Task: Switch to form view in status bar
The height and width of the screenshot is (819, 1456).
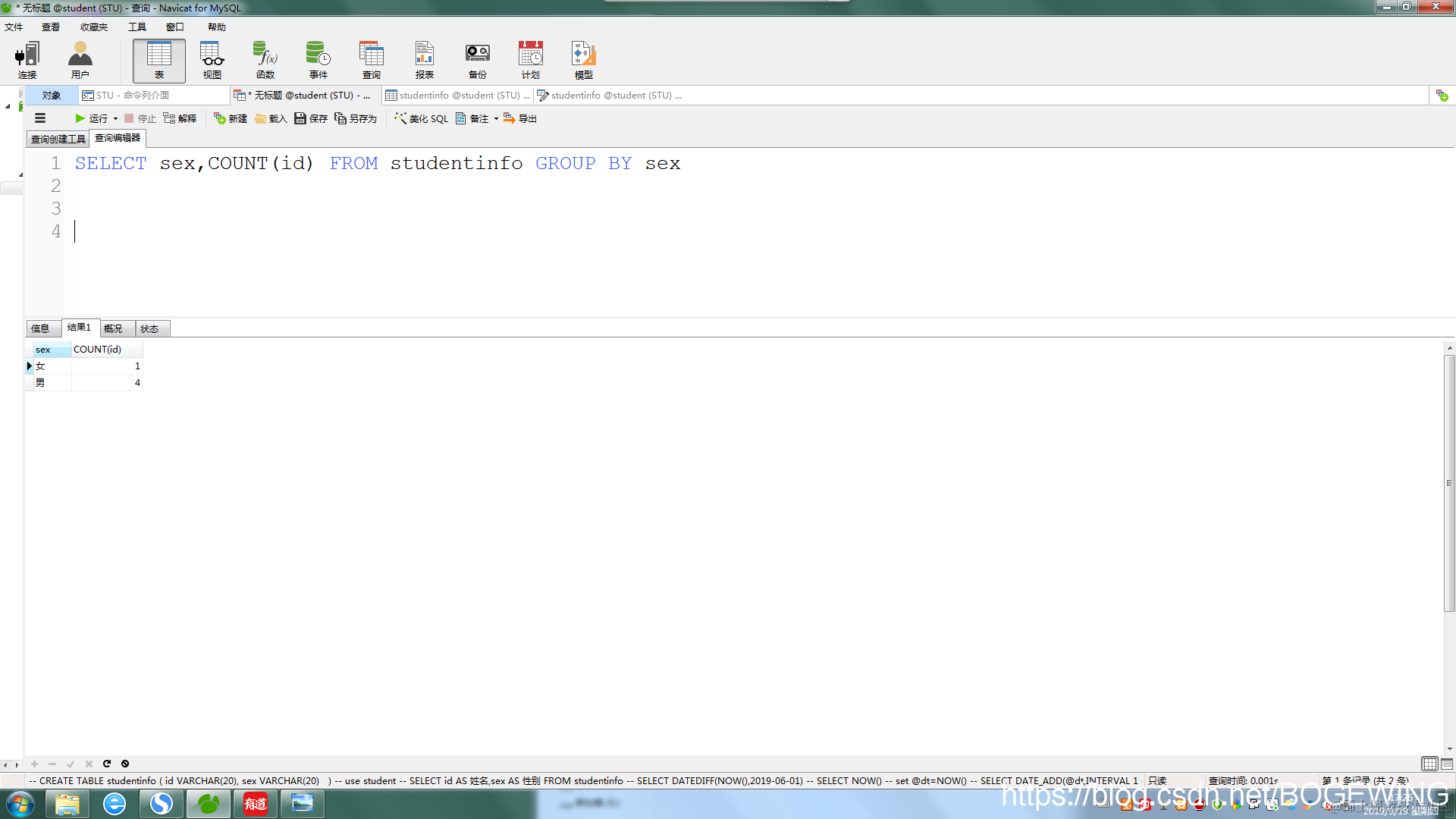Action: pyautogui.click(x=1447, y=764)
